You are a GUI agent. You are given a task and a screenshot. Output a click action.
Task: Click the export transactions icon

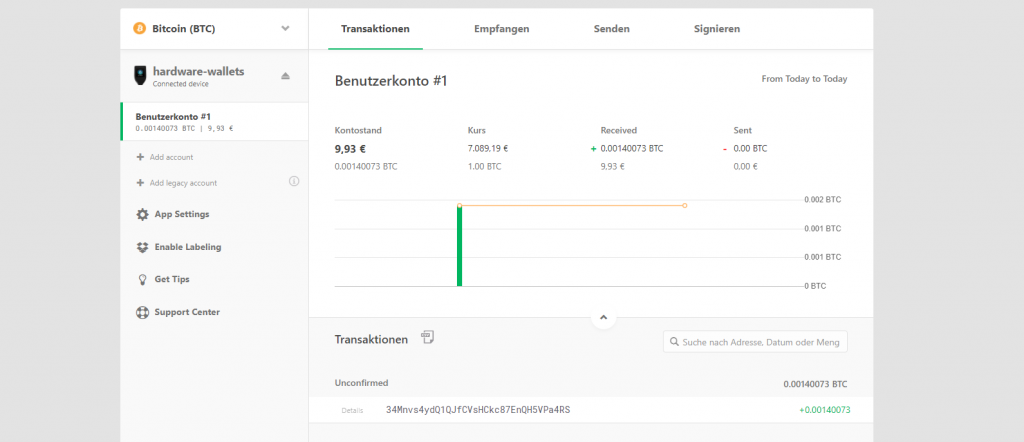tap(427, 338)
